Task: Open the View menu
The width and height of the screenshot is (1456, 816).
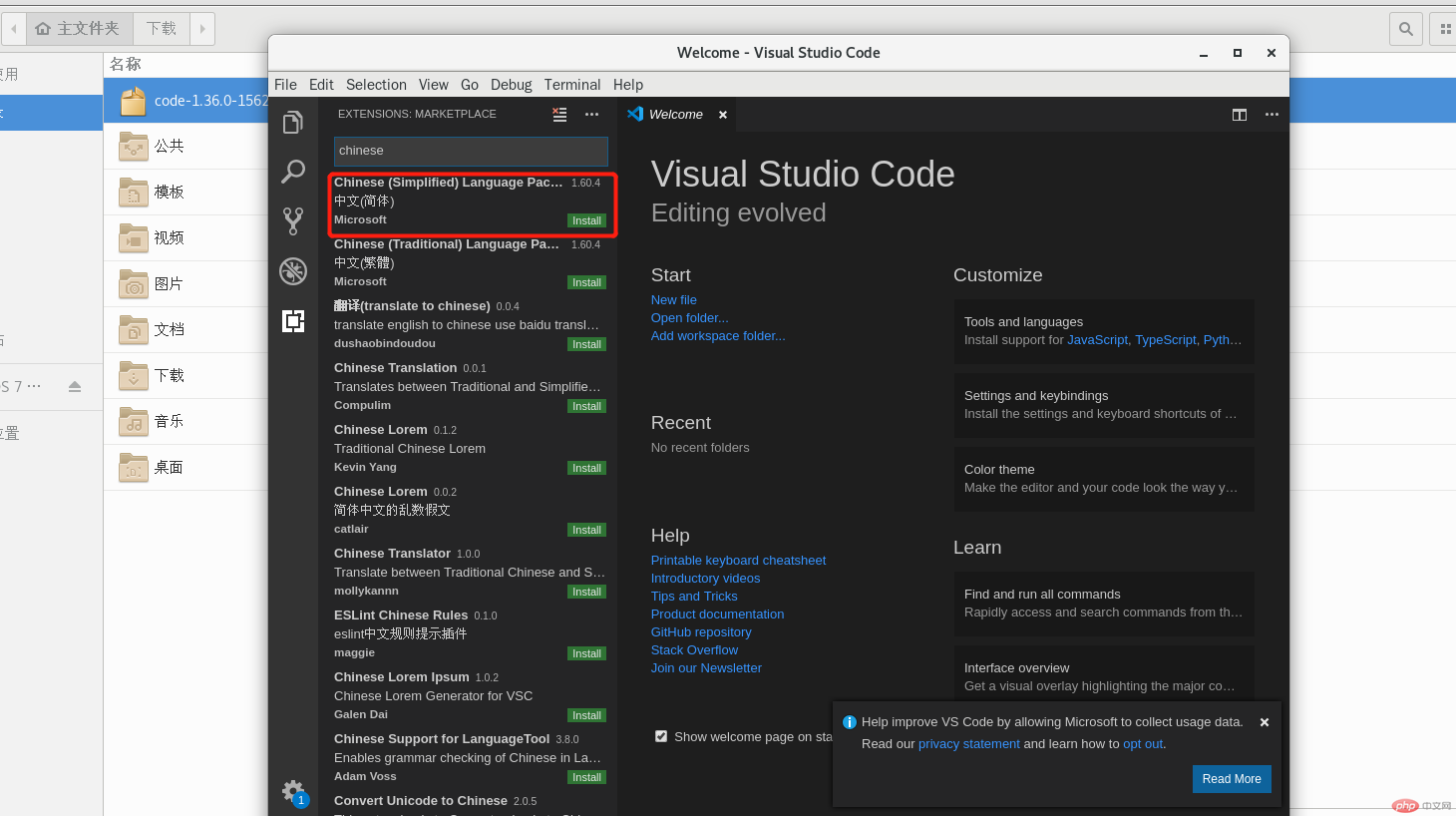Action: (x=433, y=85)
